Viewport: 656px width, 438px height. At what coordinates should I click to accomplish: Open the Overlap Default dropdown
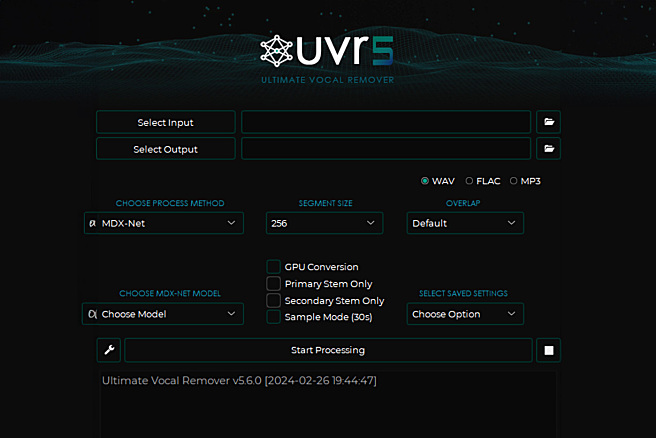pos(465,223)
